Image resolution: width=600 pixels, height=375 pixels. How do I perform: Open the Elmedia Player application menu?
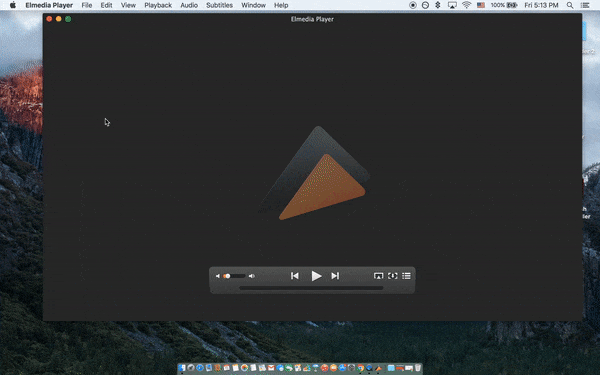49,5
